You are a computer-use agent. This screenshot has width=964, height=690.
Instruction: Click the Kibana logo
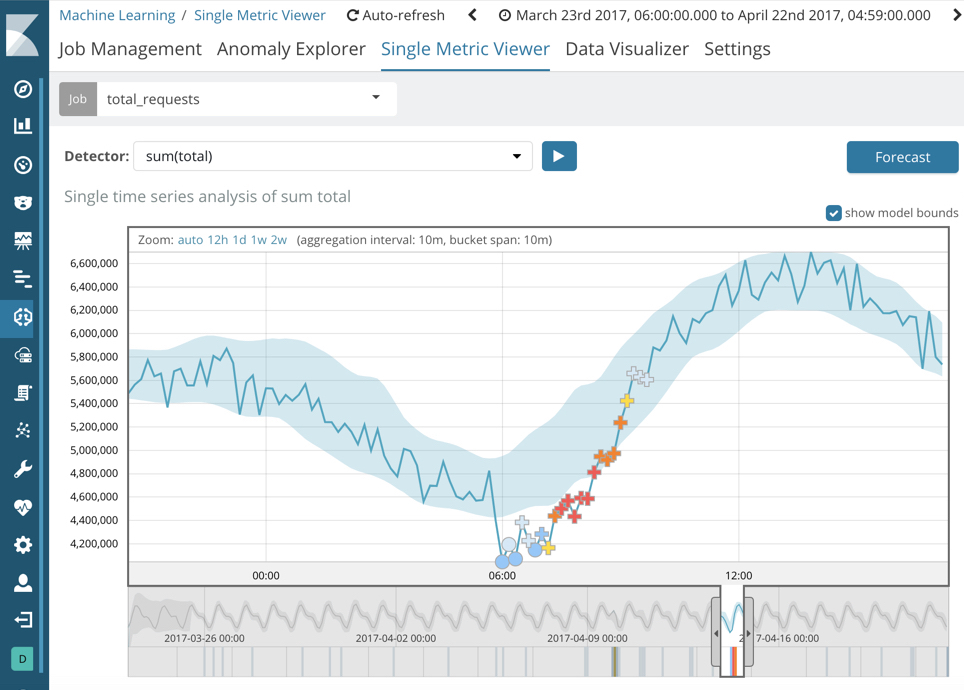click(22, 34)
